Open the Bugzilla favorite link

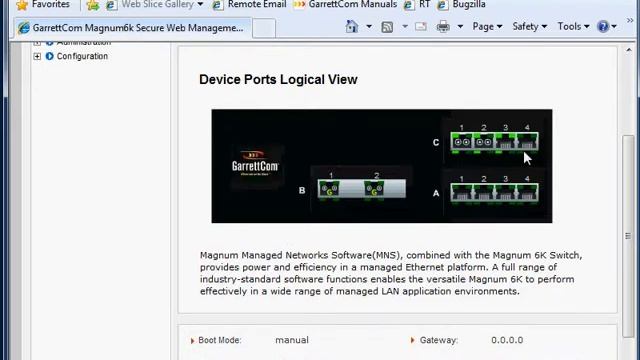[461, 4]
